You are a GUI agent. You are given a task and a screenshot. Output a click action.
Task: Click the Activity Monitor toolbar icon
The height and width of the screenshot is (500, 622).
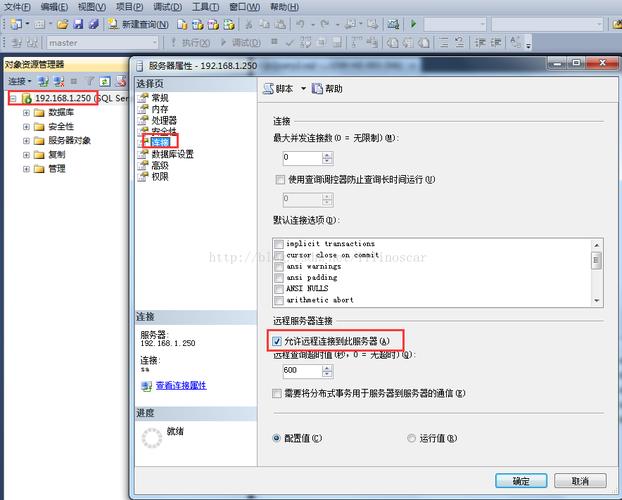point(393,24)
